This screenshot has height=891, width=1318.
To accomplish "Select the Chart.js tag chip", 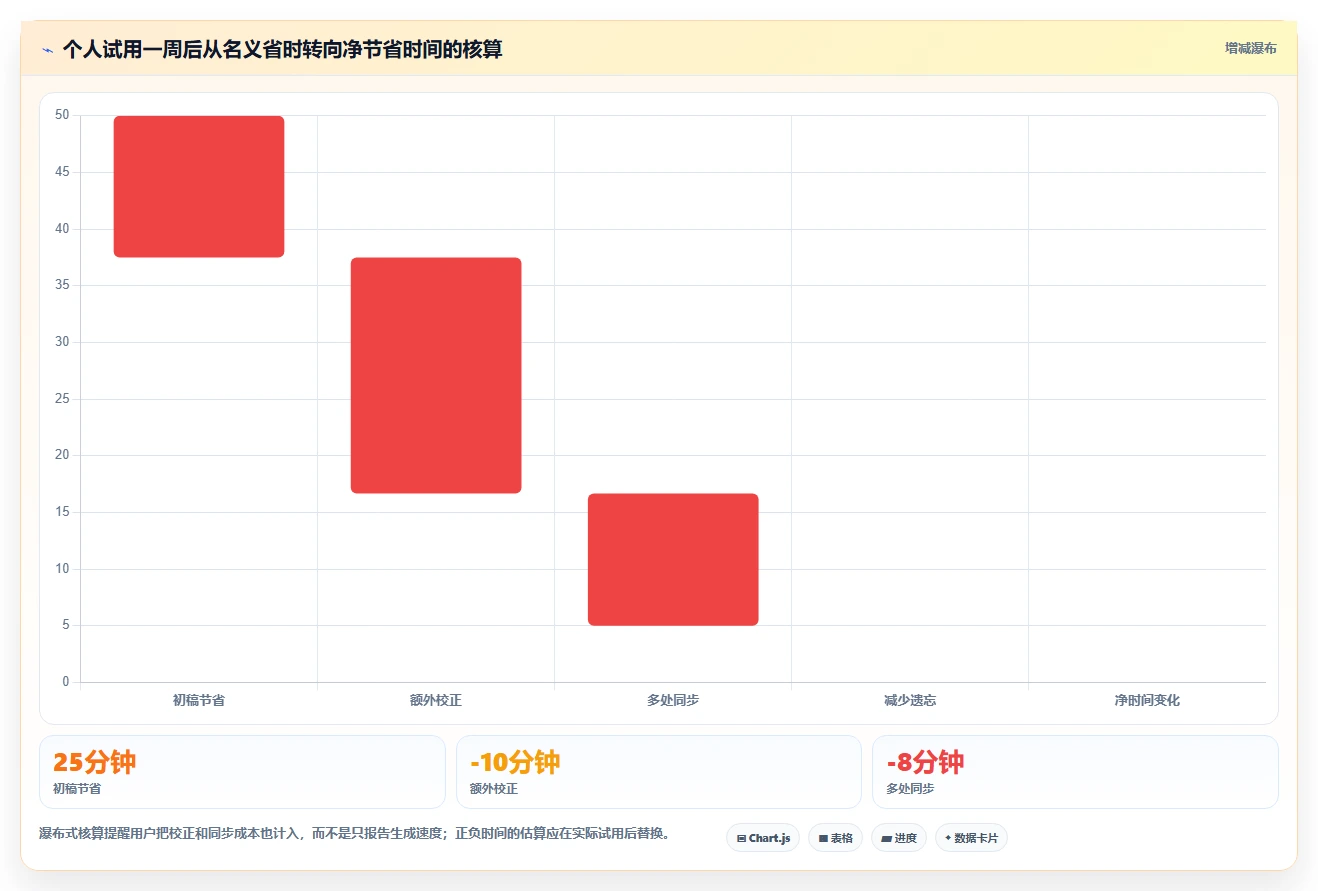I will click(x=763, y=838).
